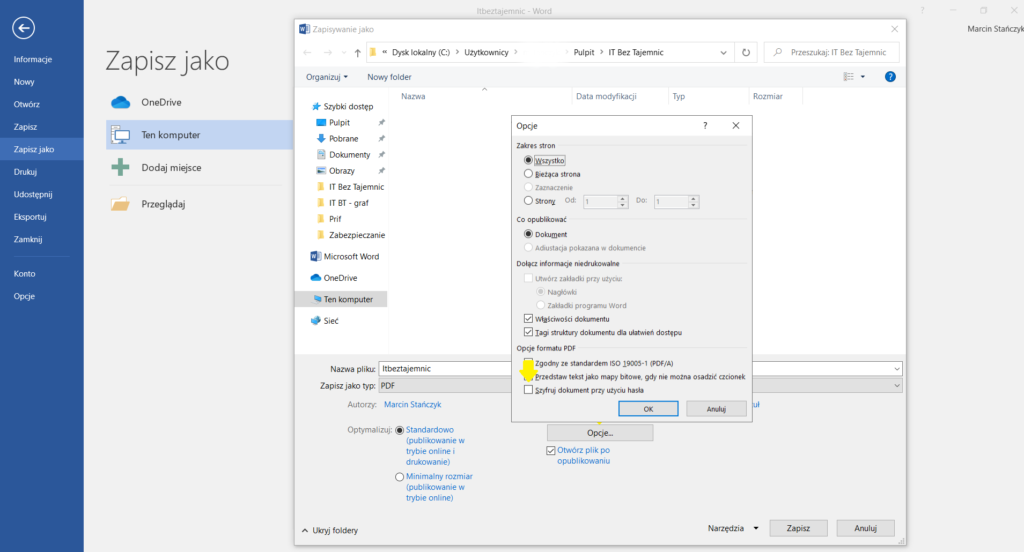Collapse folders with Ukryj foldery
The width and height of the screenshot is (1024, 552).
[330, 530]
